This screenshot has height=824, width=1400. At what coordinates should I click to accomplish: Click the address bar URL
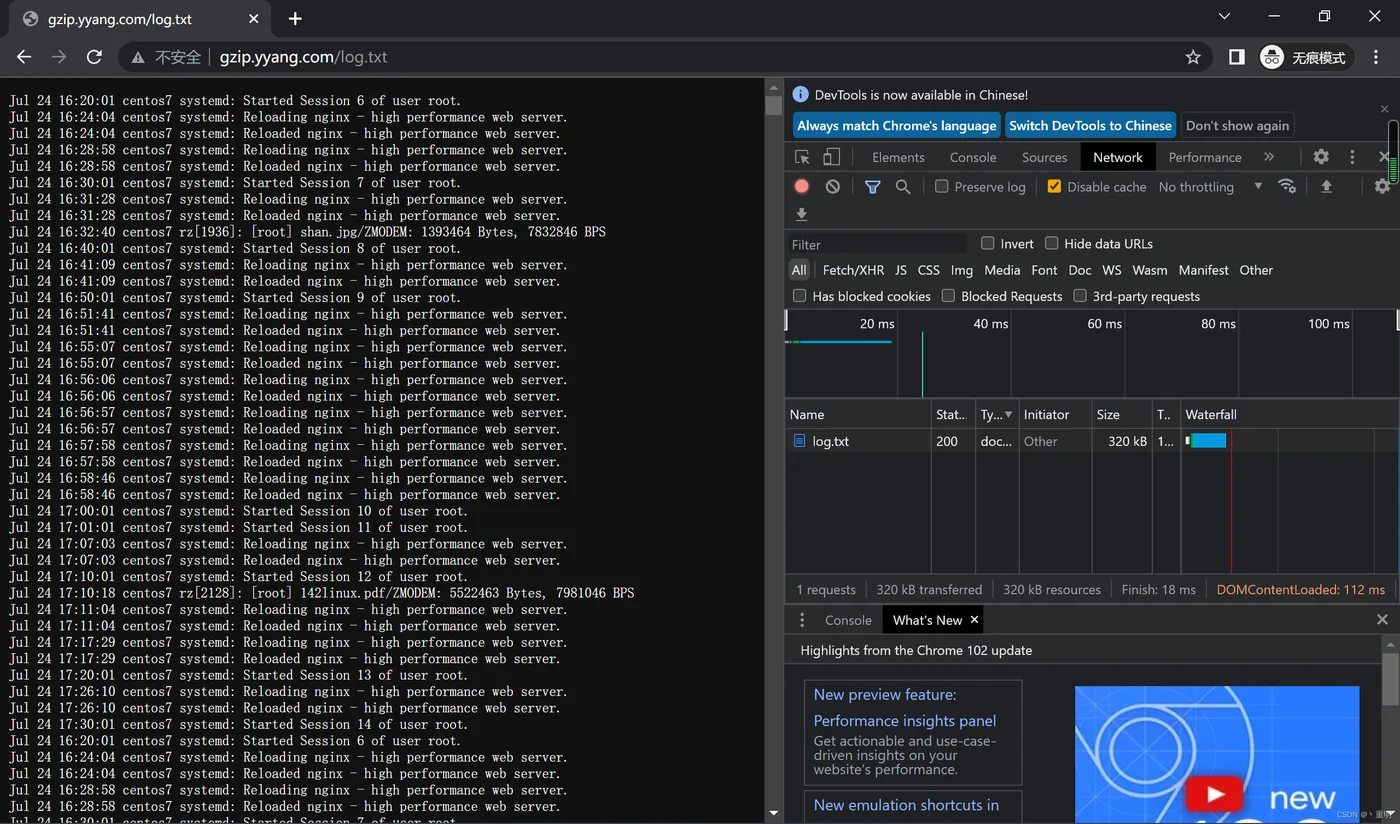coord(303,57)
